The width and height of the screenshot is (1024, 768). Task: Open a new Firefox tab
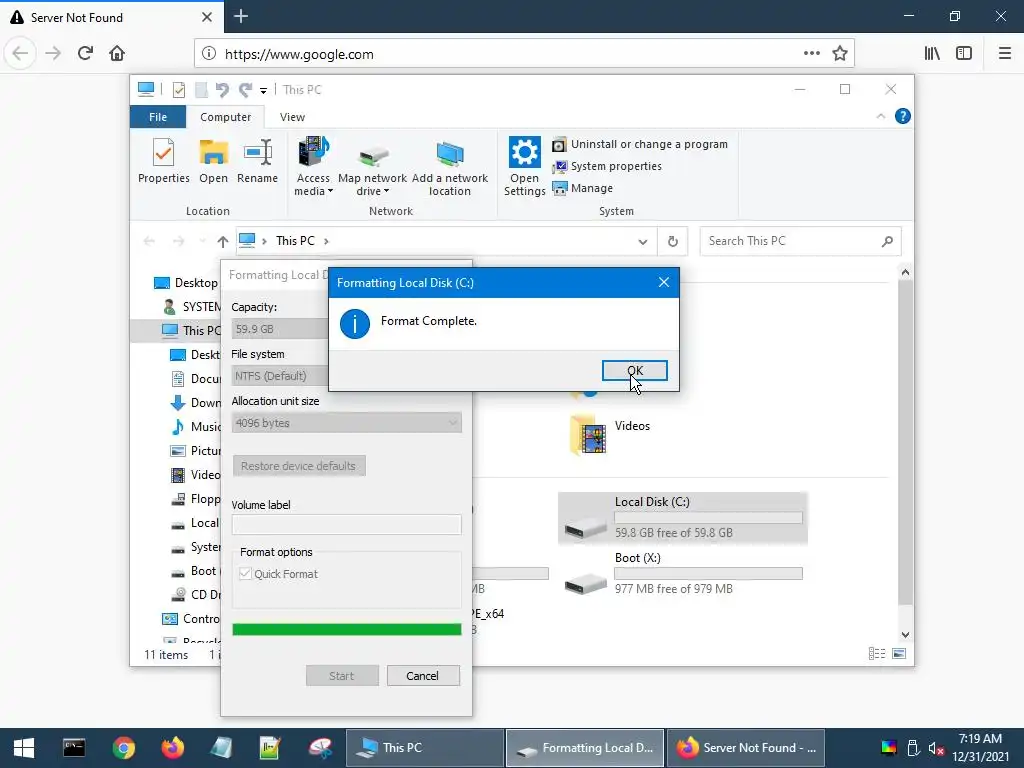(x=240, y=16)
